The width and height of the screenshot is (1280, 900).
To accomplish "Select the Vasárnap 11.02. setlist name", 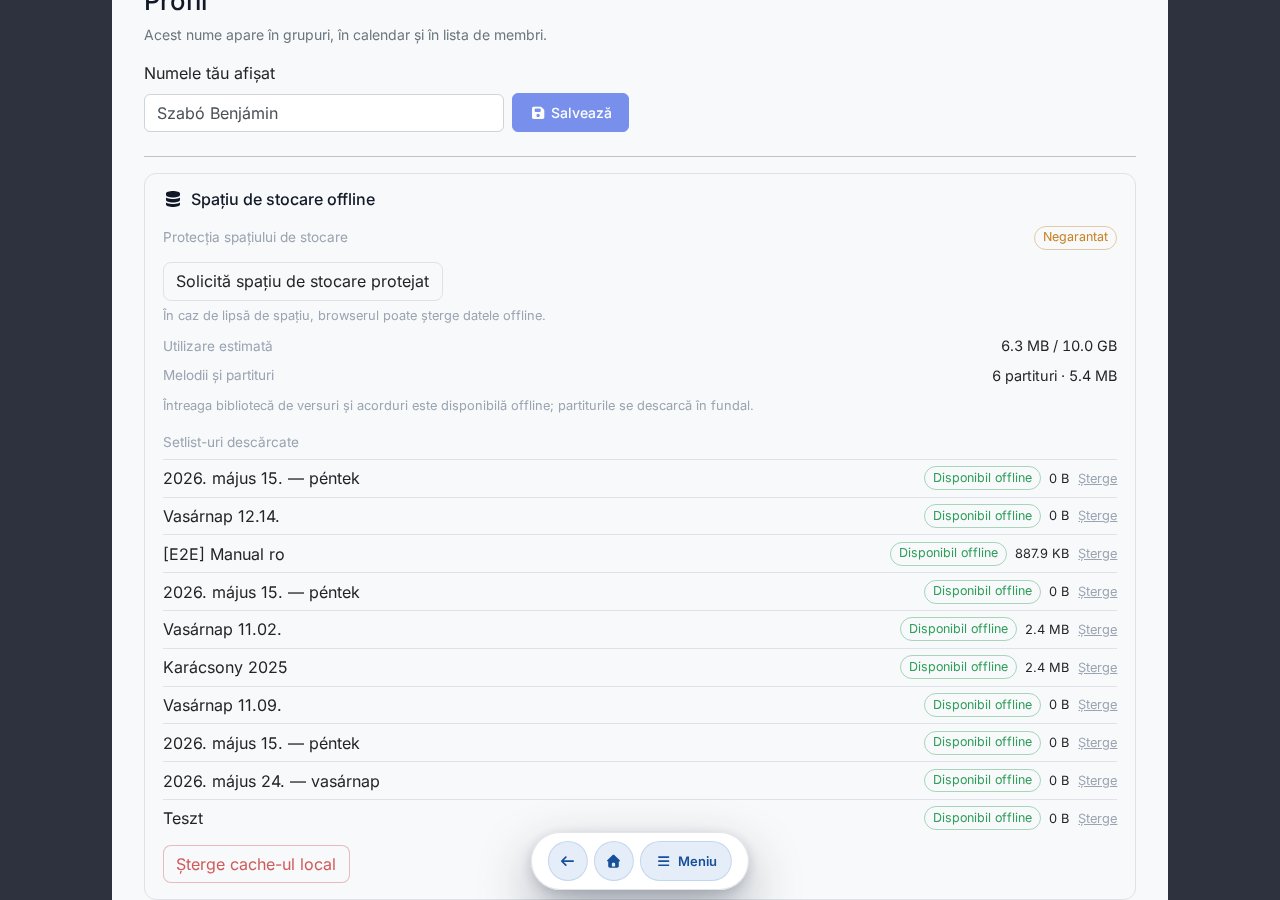I will click(x=222, y=629).
